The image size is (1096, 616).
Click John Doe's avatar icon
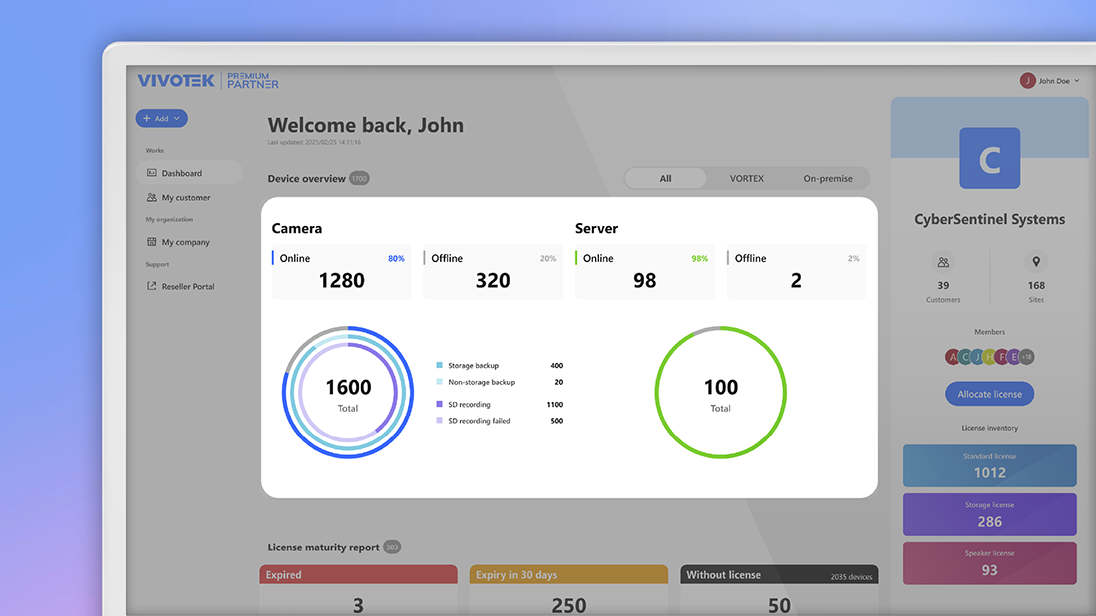pos(1027,81)
